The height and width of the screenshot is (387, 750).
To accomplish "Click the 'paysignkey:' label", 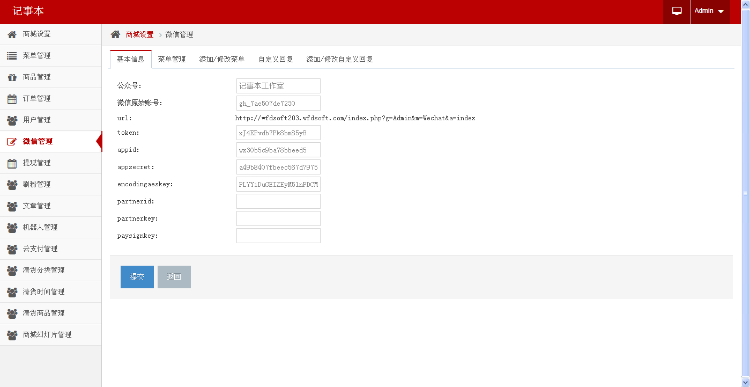I will tap(137, 236).
